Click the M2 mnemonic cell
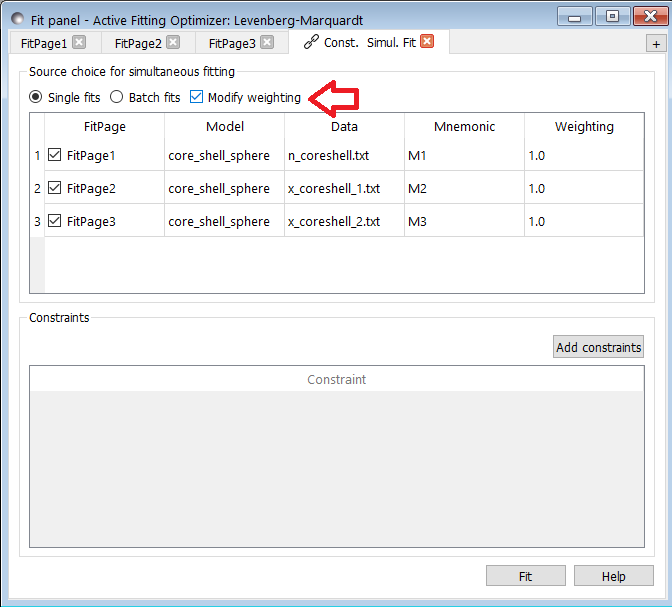 (464, 188)
